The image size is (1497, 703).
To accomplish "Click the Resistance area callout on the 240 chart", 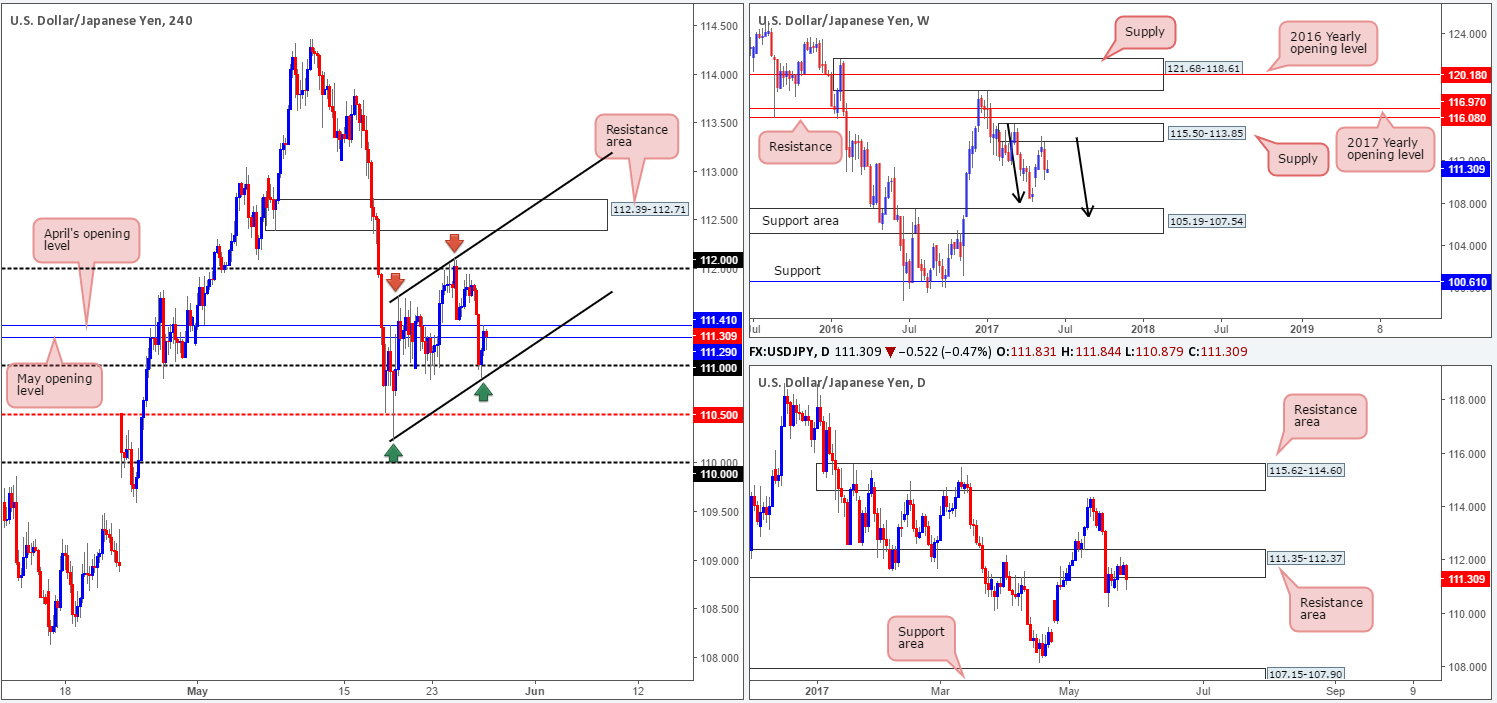I will click(635, 137).
